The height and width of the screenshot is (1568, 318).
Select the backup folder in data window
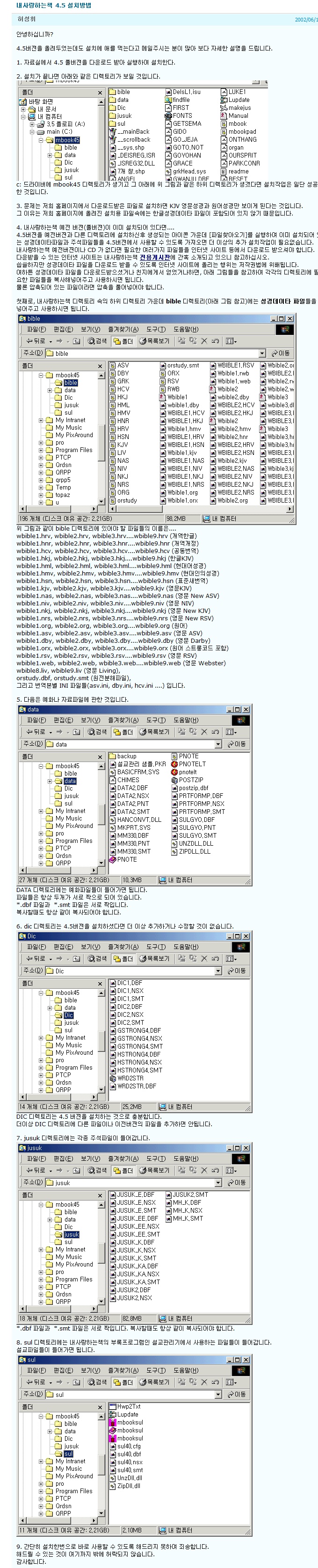(x=123, y=756)
